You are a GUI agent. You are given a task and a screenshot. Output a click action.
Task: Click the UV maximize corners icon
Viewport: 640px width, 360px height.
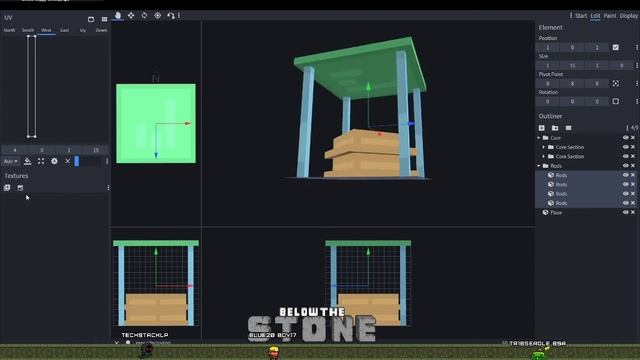(x=41, y=161)
